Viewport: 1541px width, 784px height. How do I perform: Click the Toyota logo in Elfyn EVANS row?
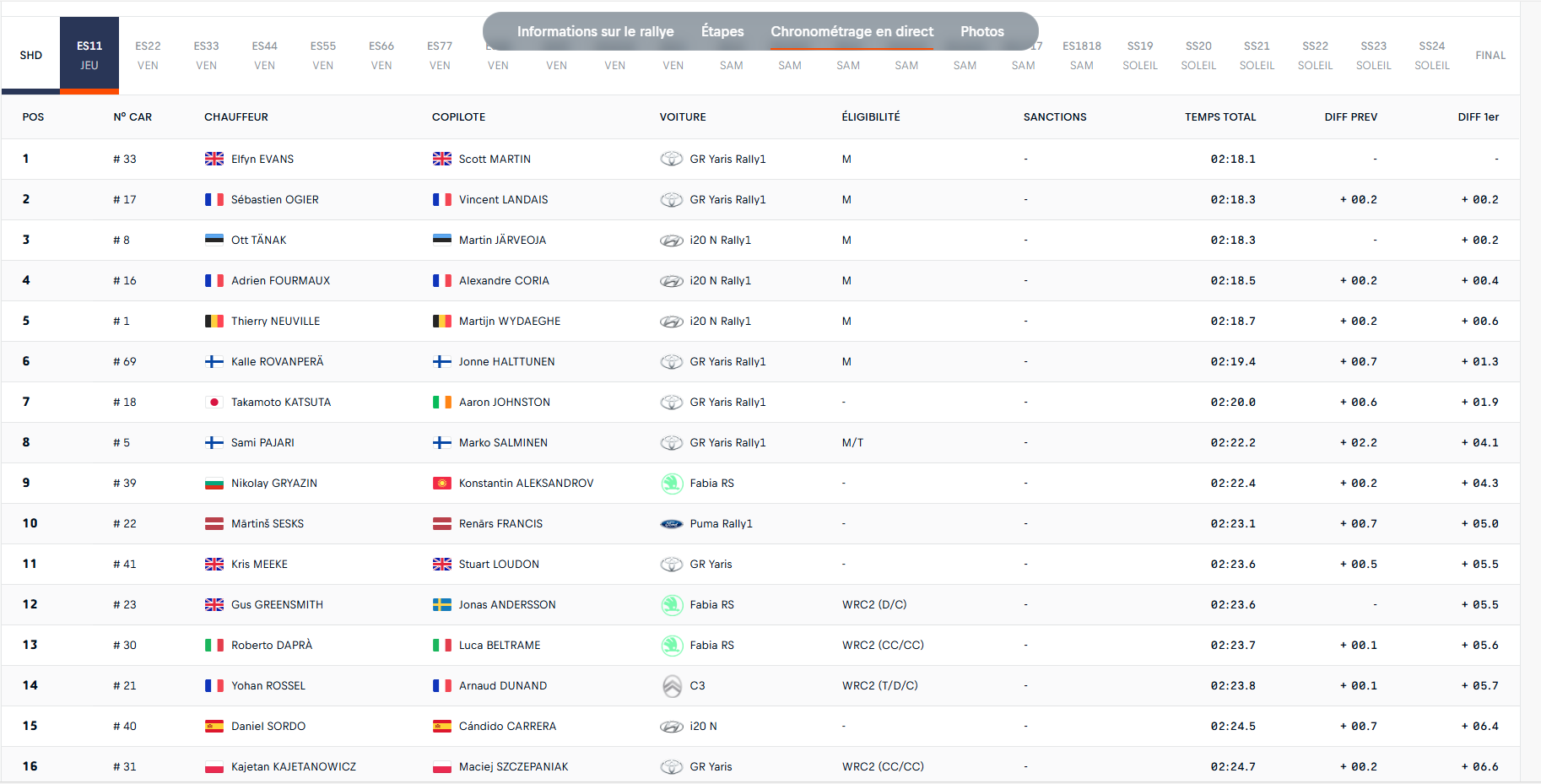point(672,159)
